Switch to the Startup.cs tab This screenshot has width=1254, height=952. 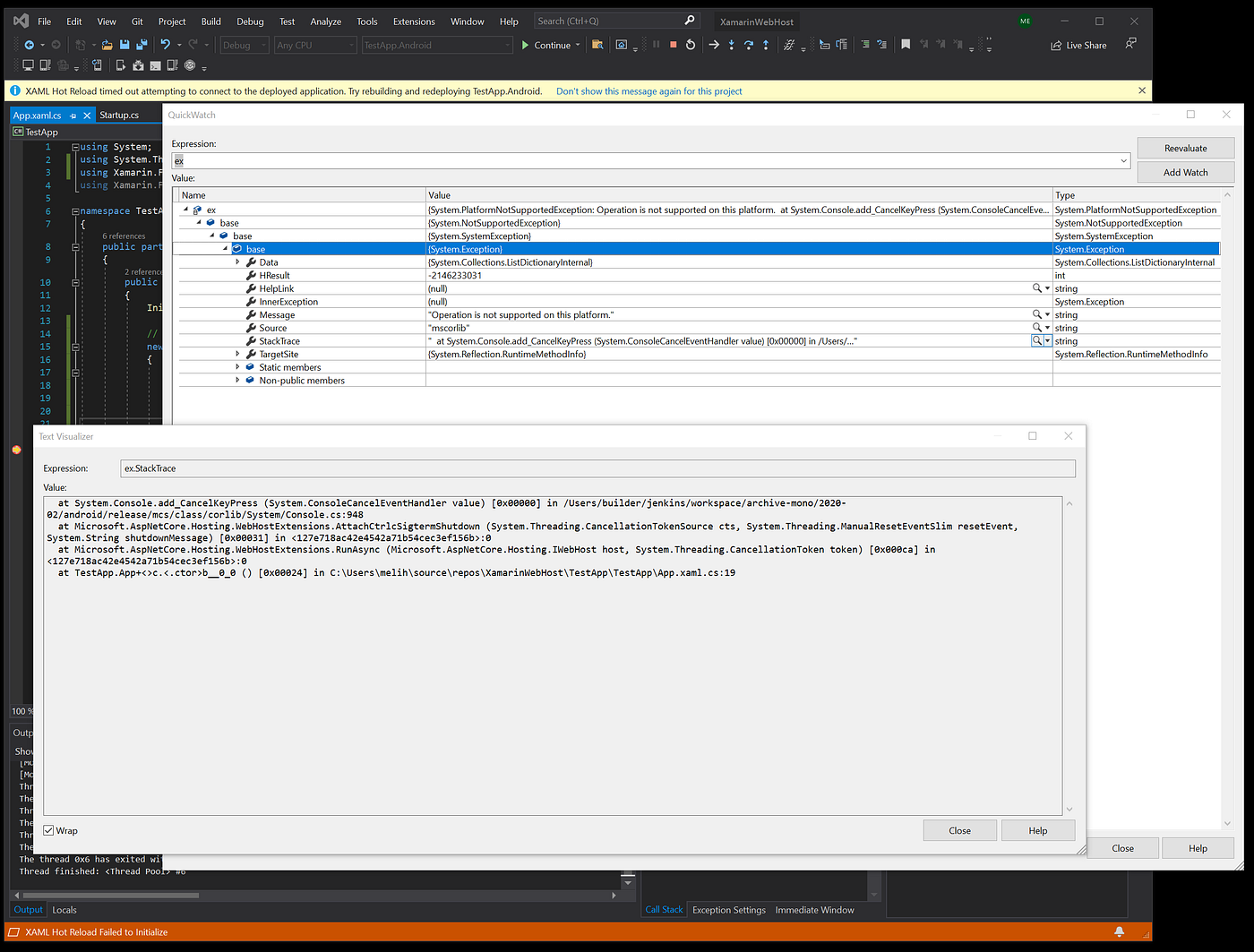pyautogui.click(x=119, y=116)
